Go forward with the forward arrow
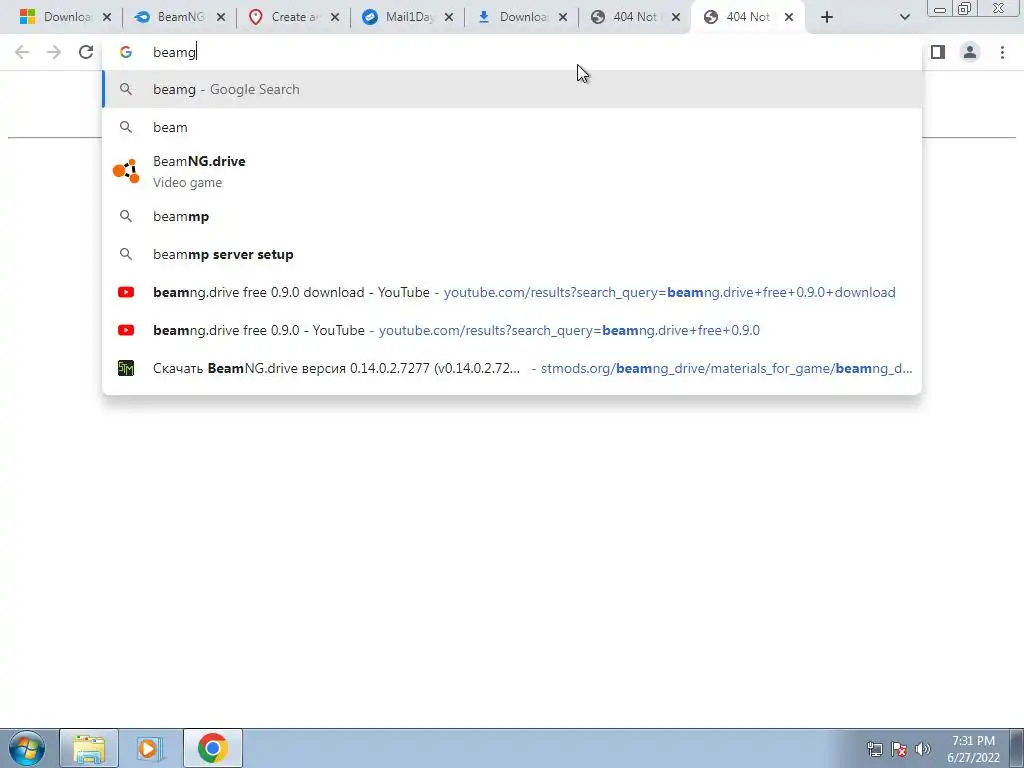The height and width of the screenshot is (768, 1024). click(x=54, y=52)
